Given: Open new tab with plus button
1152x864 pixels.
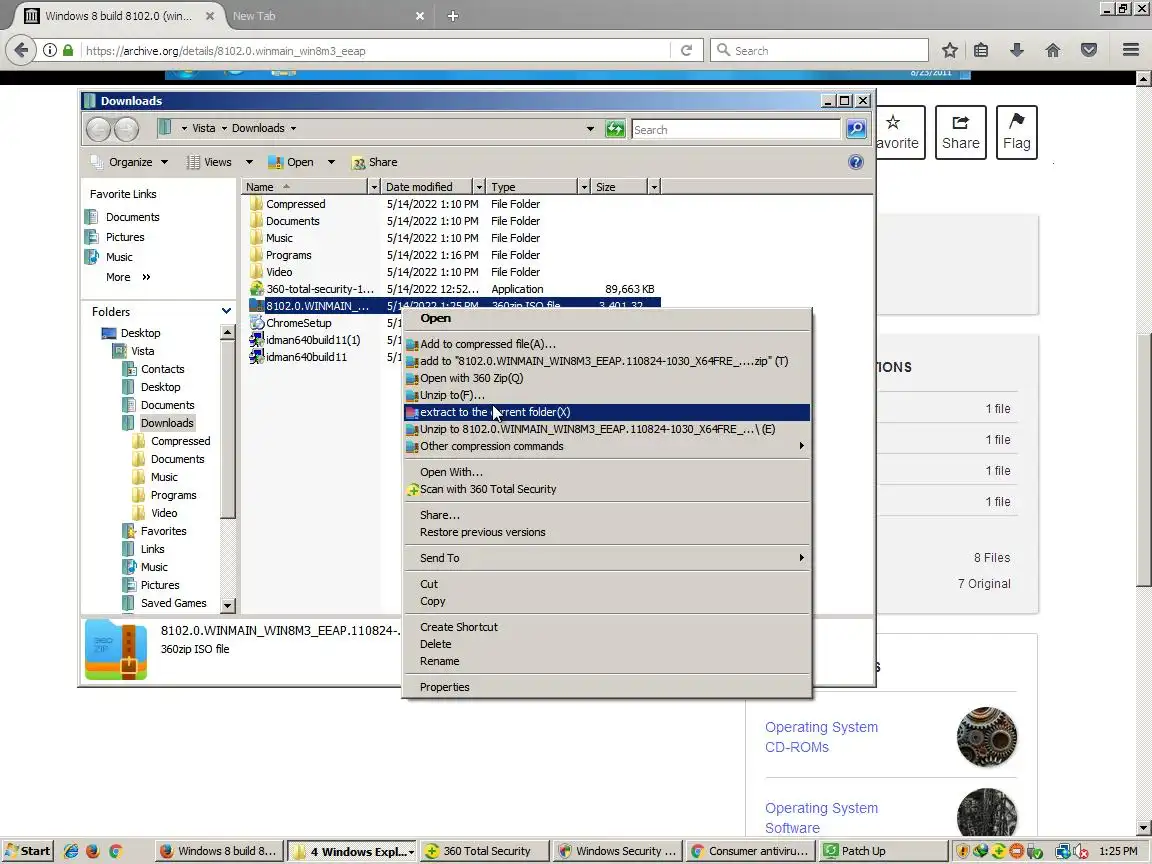Looking at the screenshot, I should 453,15.
